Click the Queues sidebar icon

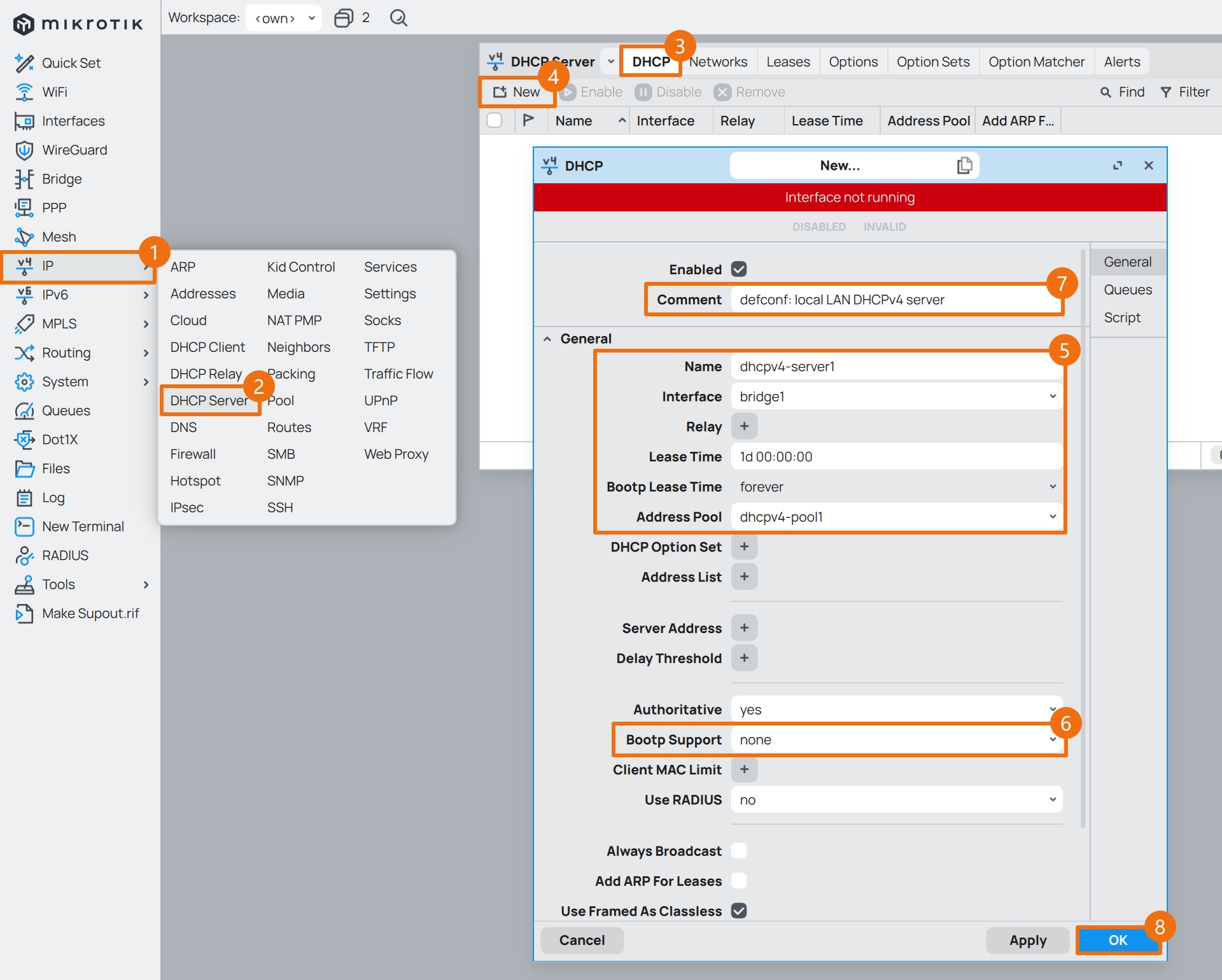point(24,410)
